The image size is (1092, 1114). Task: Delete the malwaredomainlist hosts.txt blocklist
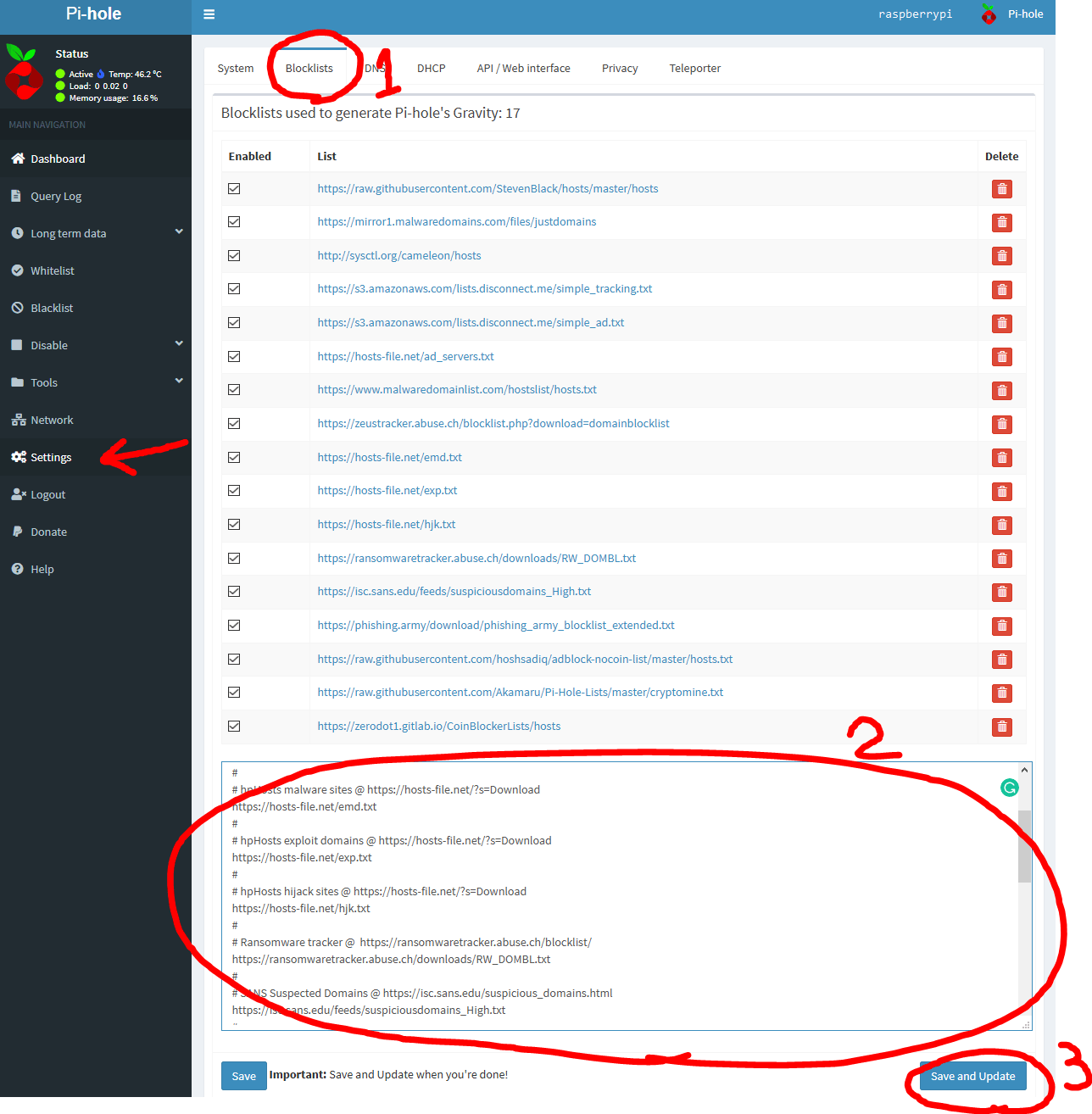(1002, 391)
